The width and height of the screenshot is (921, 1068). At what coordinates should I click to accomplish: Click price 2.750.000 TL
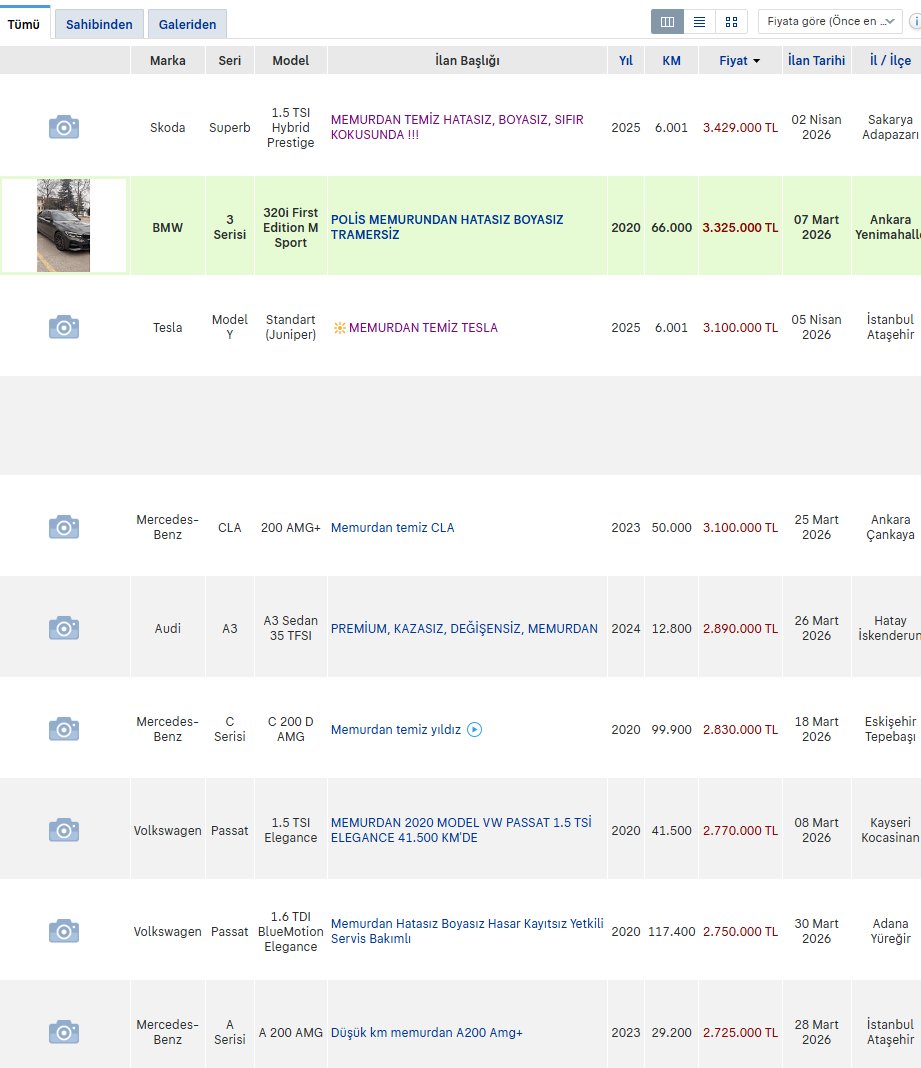740,931
